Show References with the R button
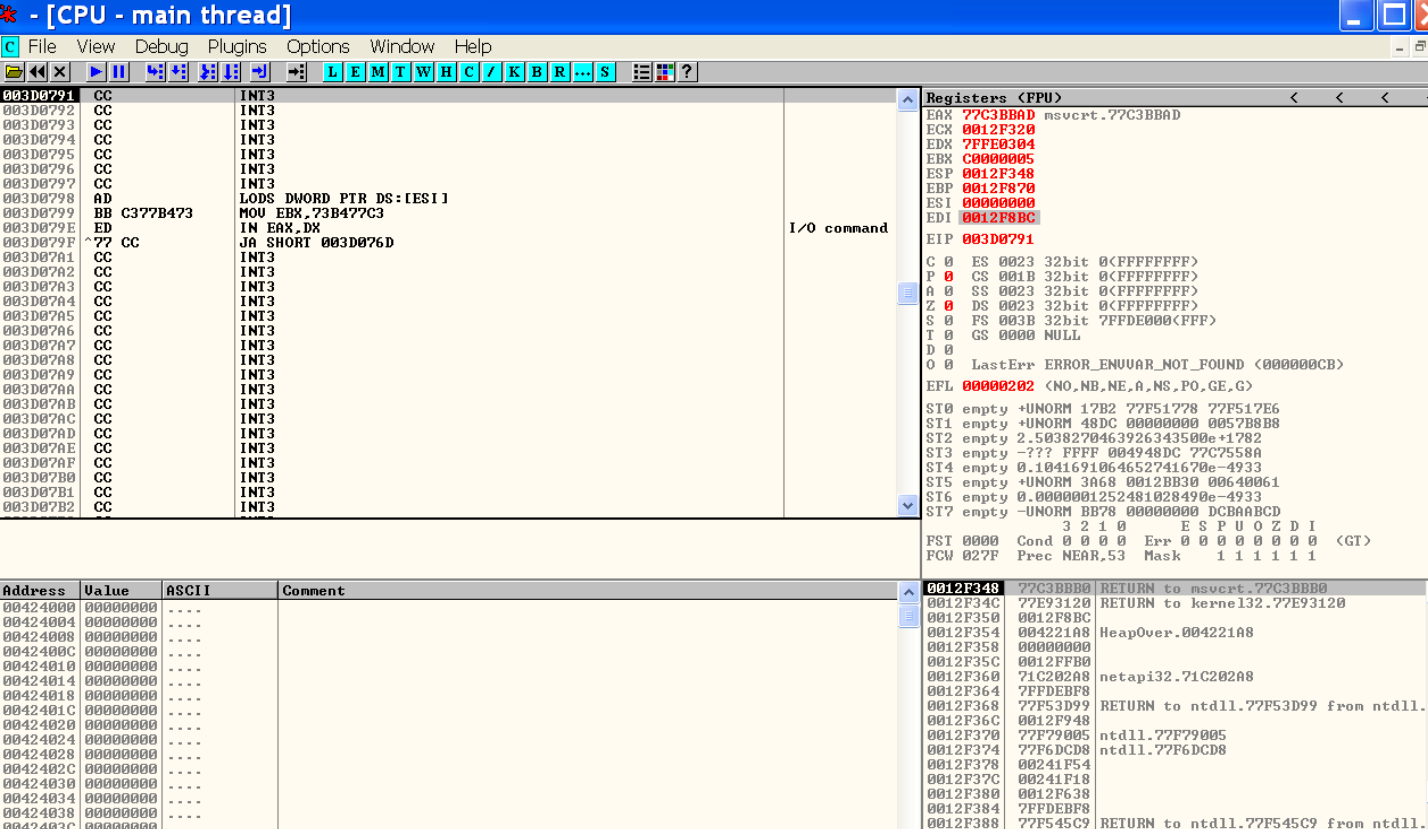The height and width of the screenshot is (829, 1428). coord(560,72)
